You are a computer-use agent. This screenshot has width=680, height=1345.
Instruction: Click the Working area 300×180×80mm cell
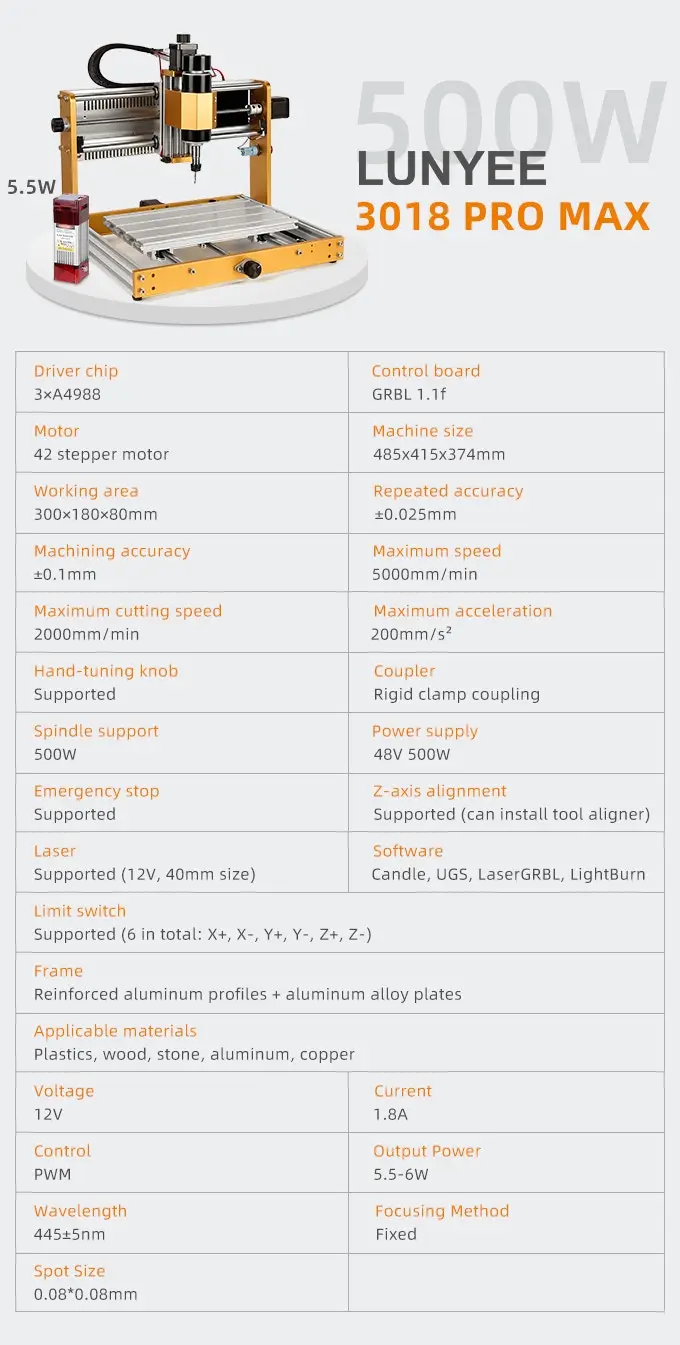(182, 502)
